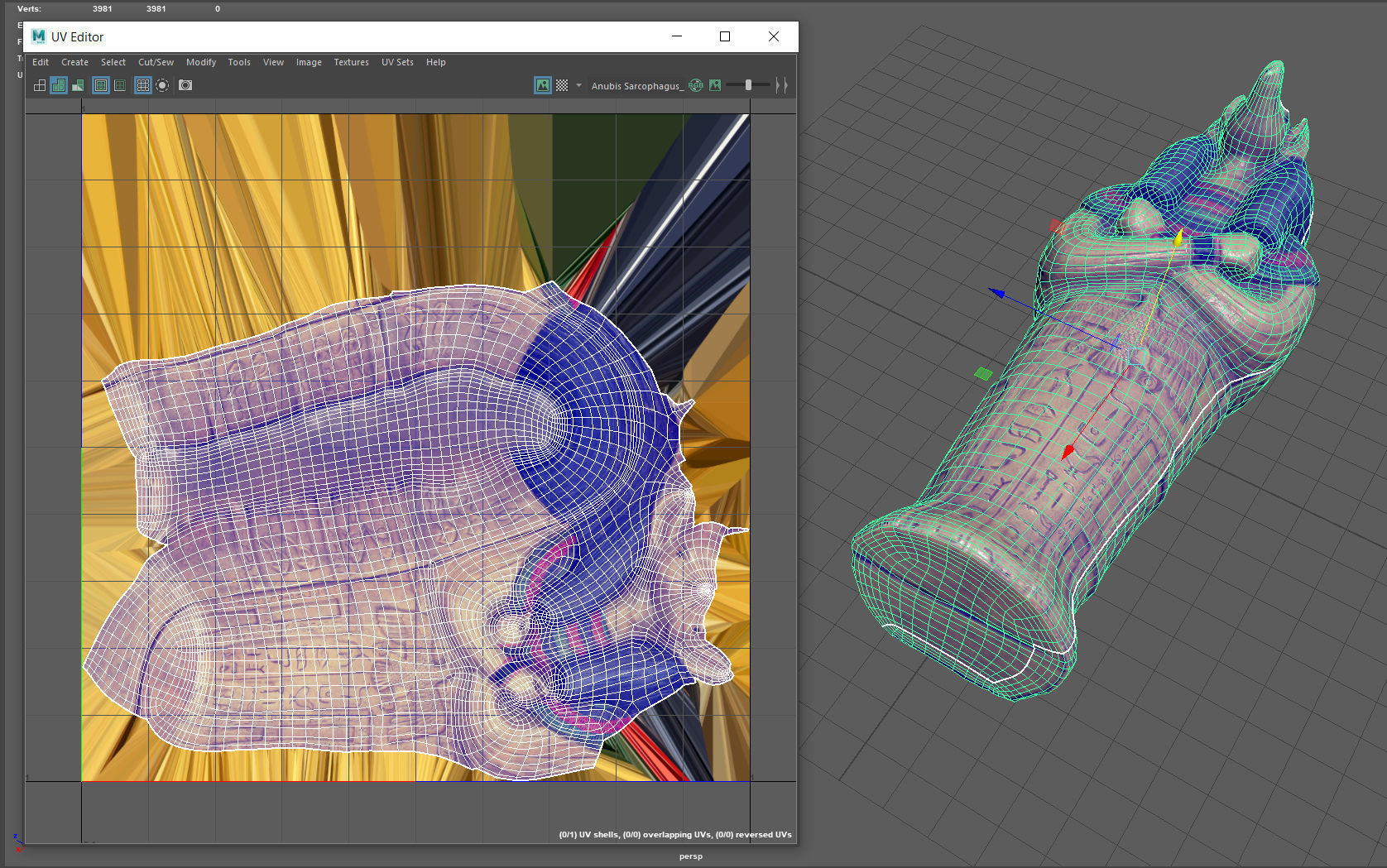The image size is (1387, 868).
Task: Take a UV snapshot with camera icon
Action: pos(185,85)
